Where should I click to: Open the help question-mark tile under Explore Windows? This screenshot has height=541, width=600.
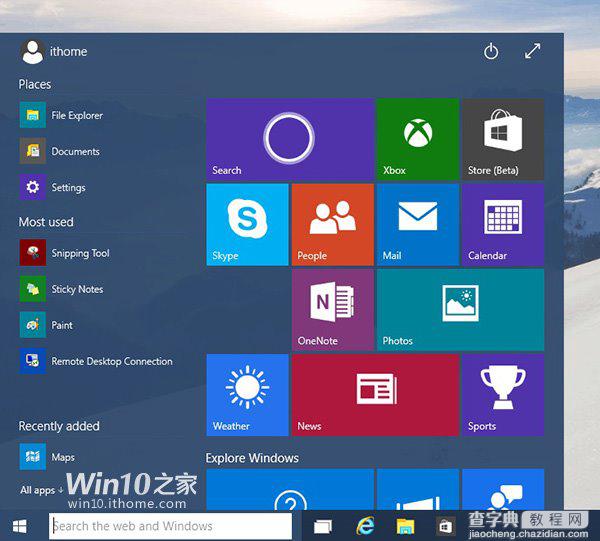(x=290, y=489)
